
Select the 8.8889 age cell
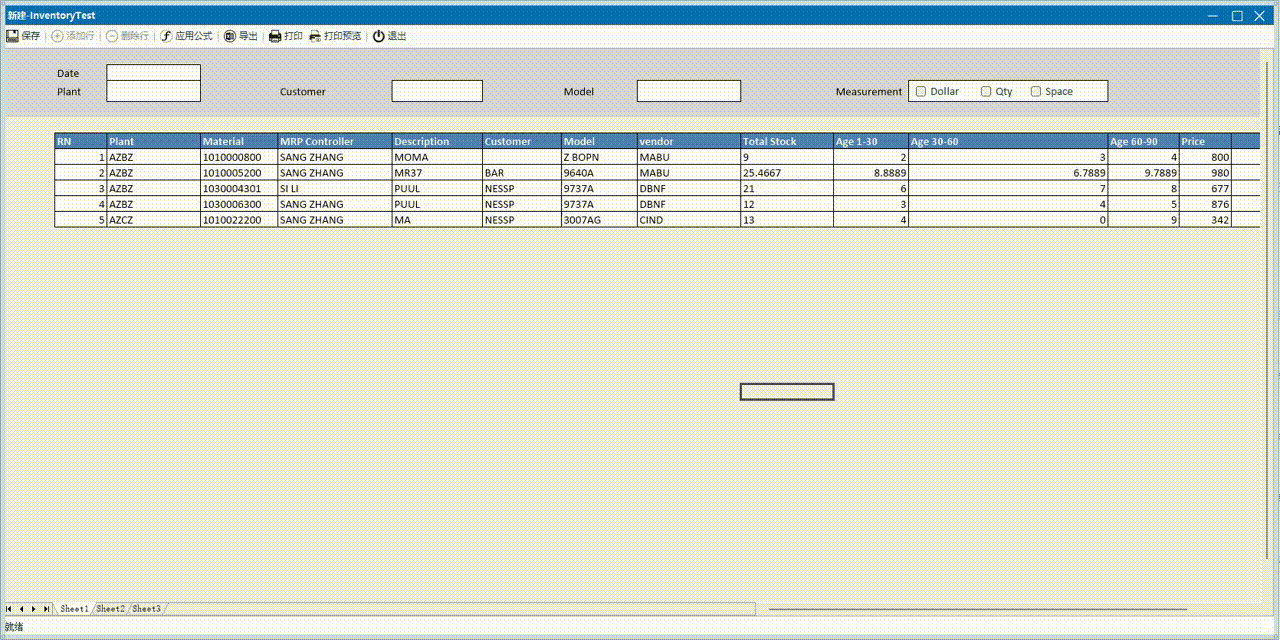(x=871, y=173)
